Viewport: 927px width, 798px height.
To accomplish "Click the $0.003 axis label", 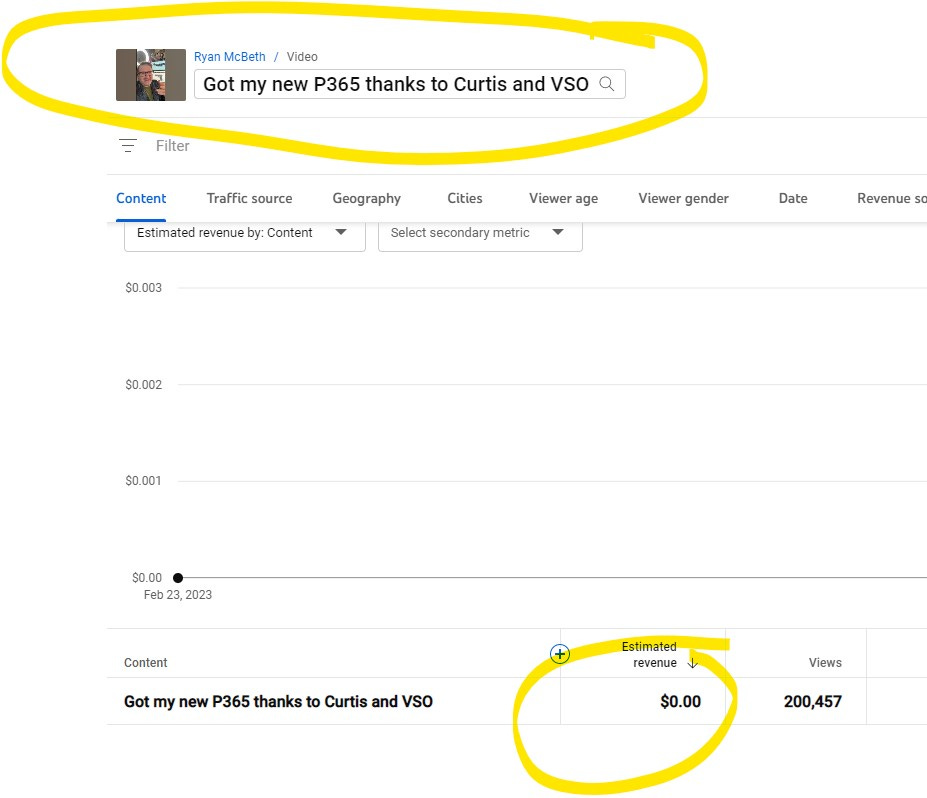I will [x=143, y=288].
